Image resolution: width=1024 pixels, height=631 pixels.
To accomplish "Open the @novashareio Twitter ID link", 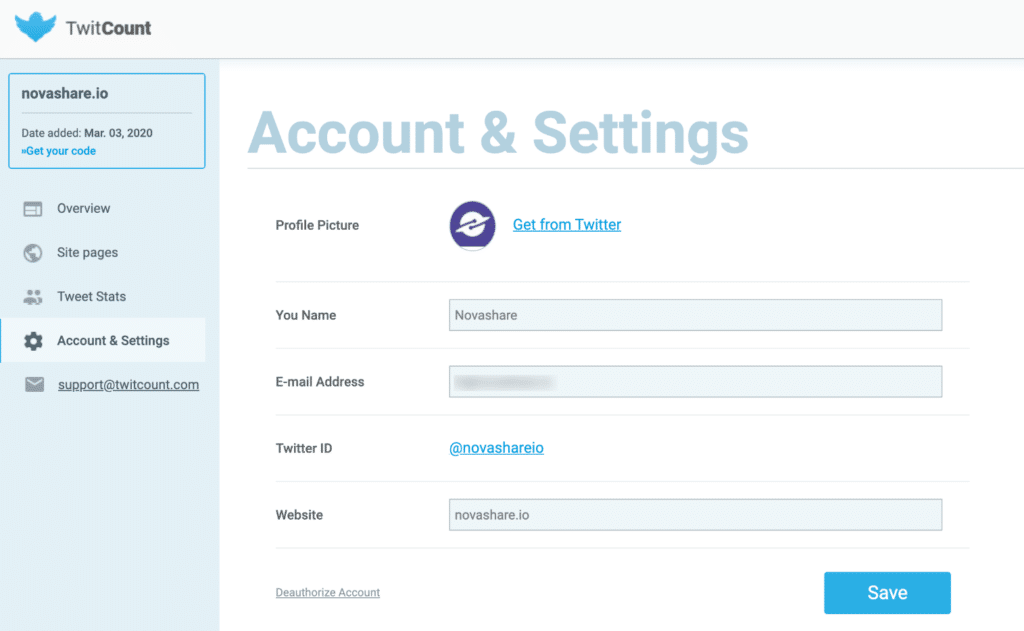I will pos(496,448).
